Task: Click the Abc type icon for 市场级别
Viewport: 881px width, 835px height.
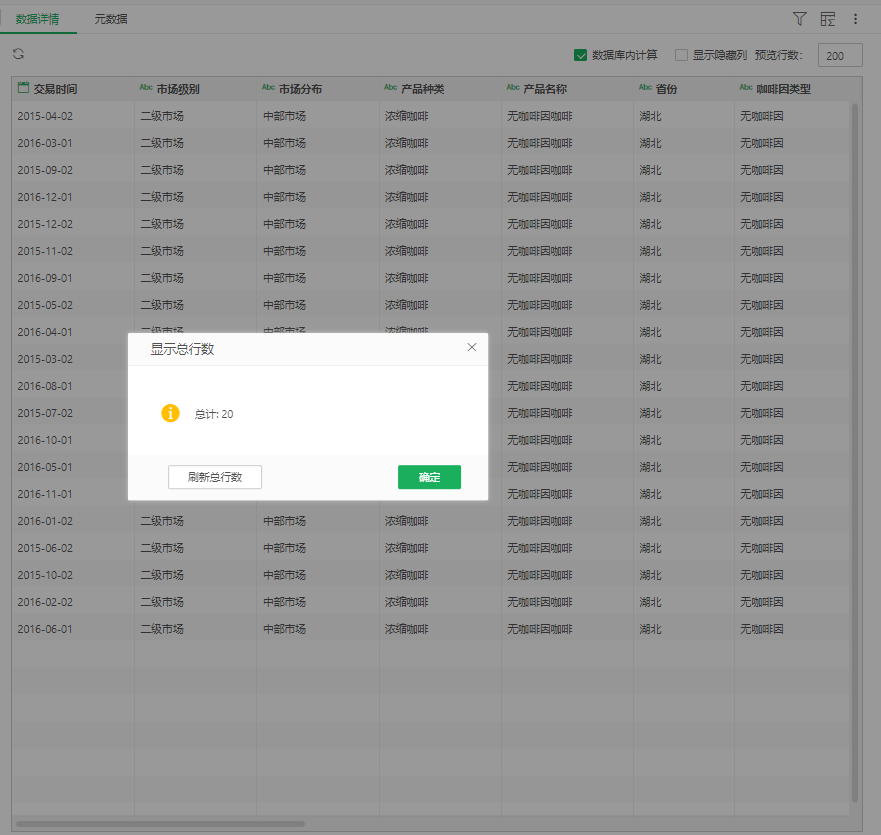Action: pyautogui.click(x=146, y=88)
